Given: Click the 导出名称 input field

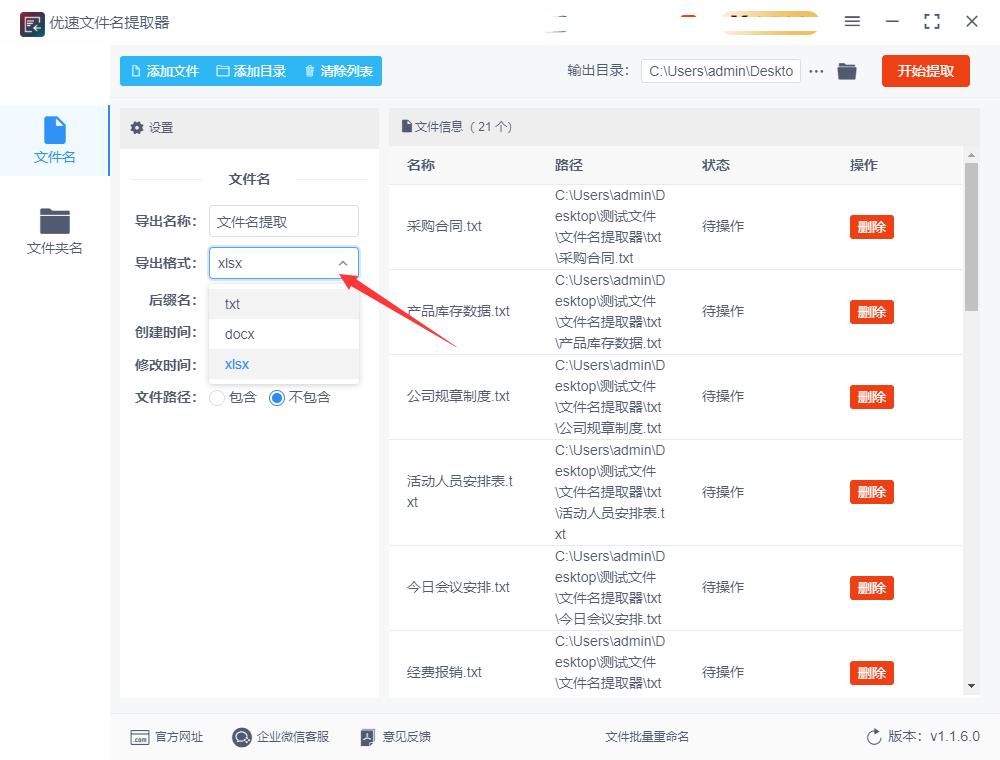Looking at the screenshot, I should click(x=284, y=221).
